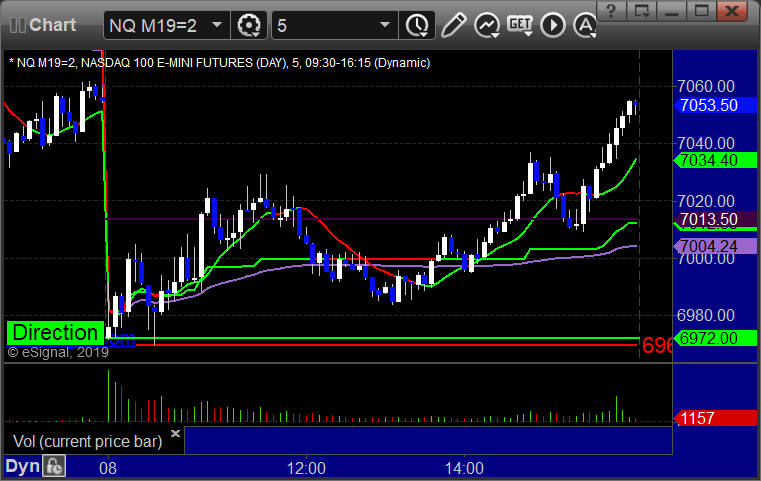This screenshot has height=481, width=761.
Task: Toggle the Dyn scale lock icon
Action: 55,466
